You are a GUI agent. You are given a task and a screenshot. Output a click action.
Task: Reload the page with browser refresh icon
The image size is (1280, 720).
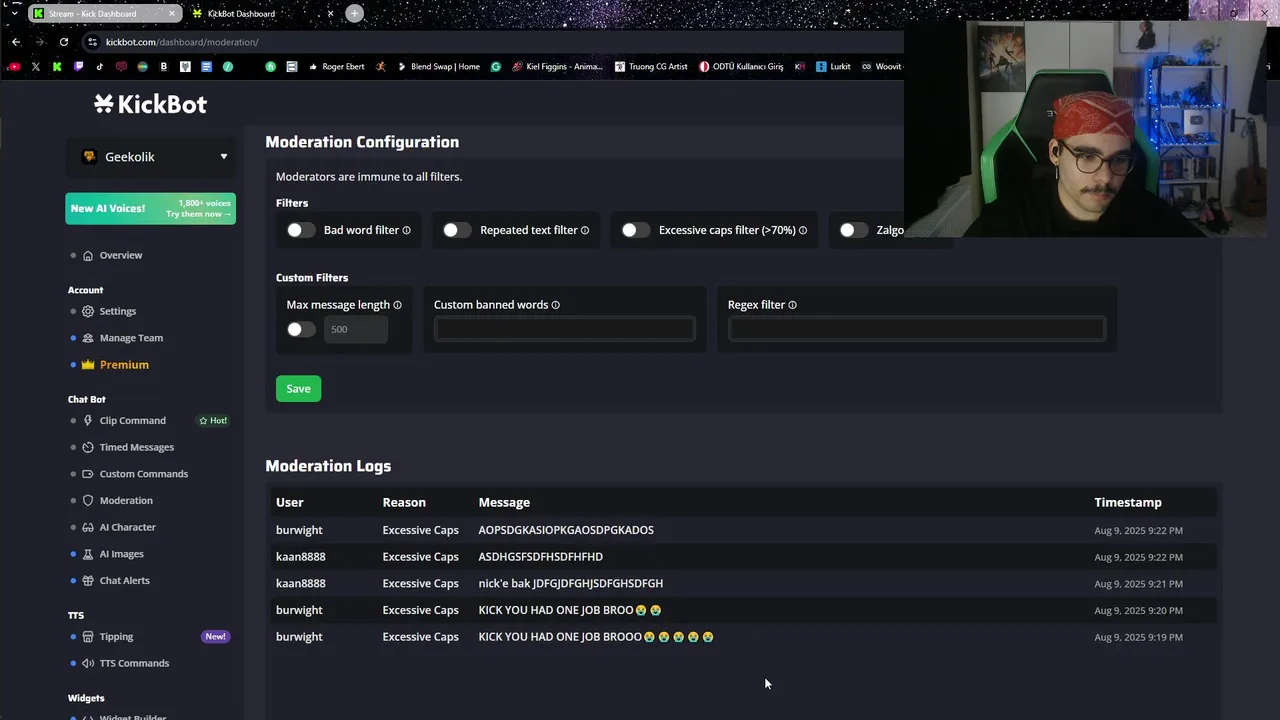click(64, 42)
